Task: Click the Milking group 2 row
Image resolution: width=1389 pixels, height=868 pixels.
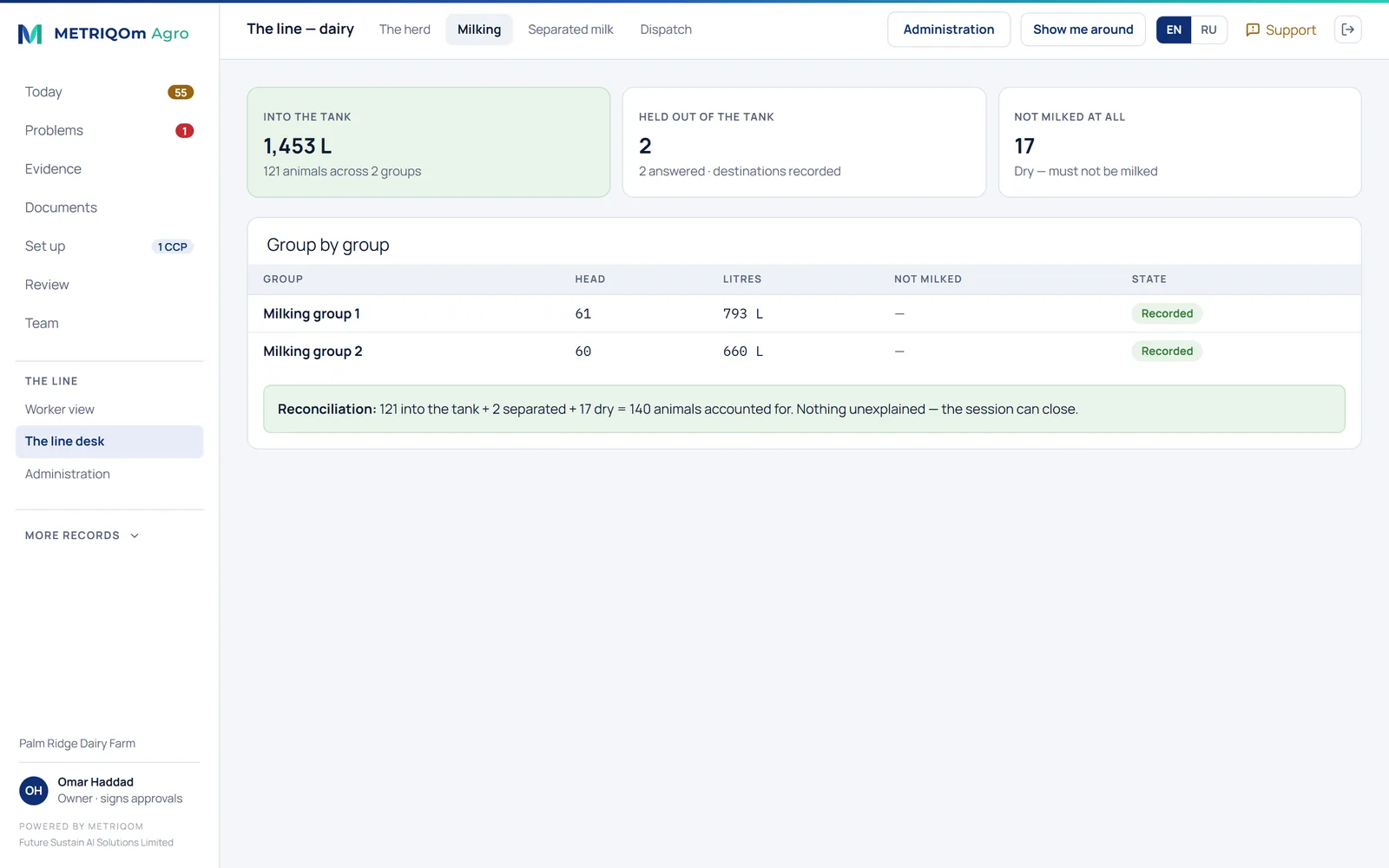Action: (x=804, y=352)
